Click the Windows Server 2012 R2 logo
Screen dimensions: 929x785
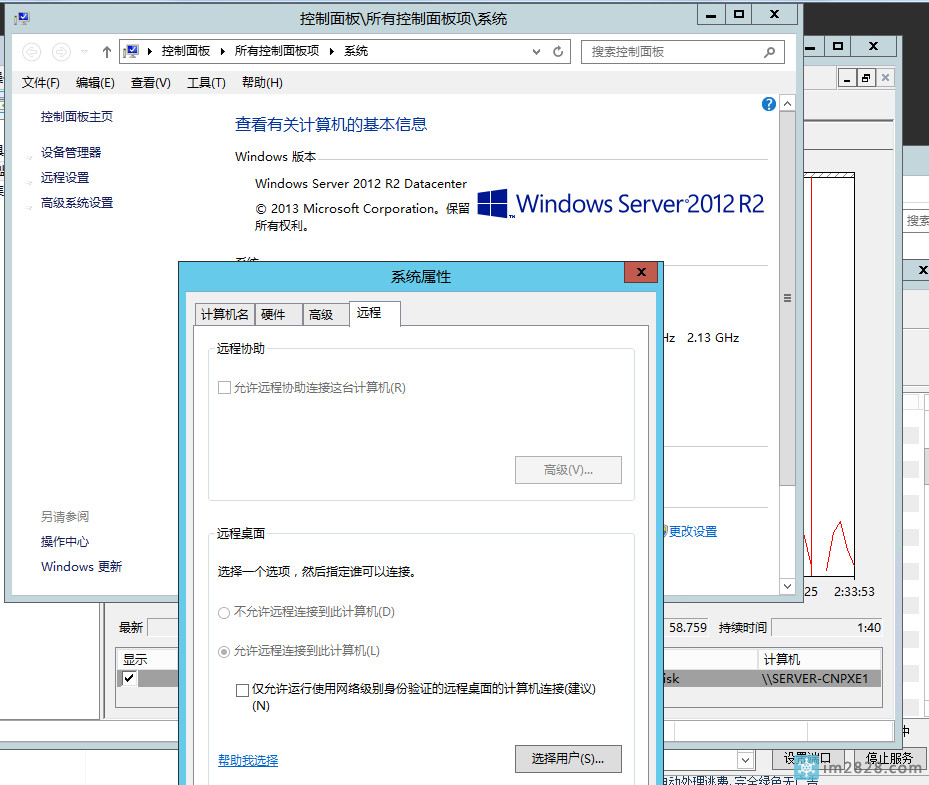tap(620, 204)
